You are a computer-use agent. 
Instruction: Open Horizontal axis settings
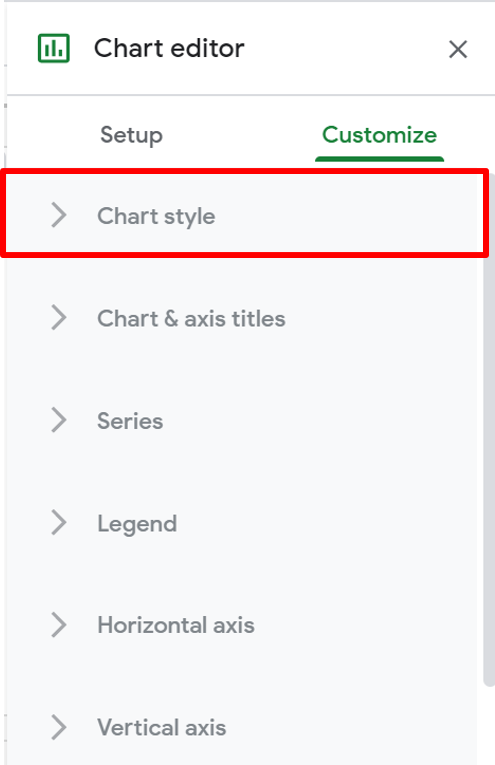[x=176, y=625]
